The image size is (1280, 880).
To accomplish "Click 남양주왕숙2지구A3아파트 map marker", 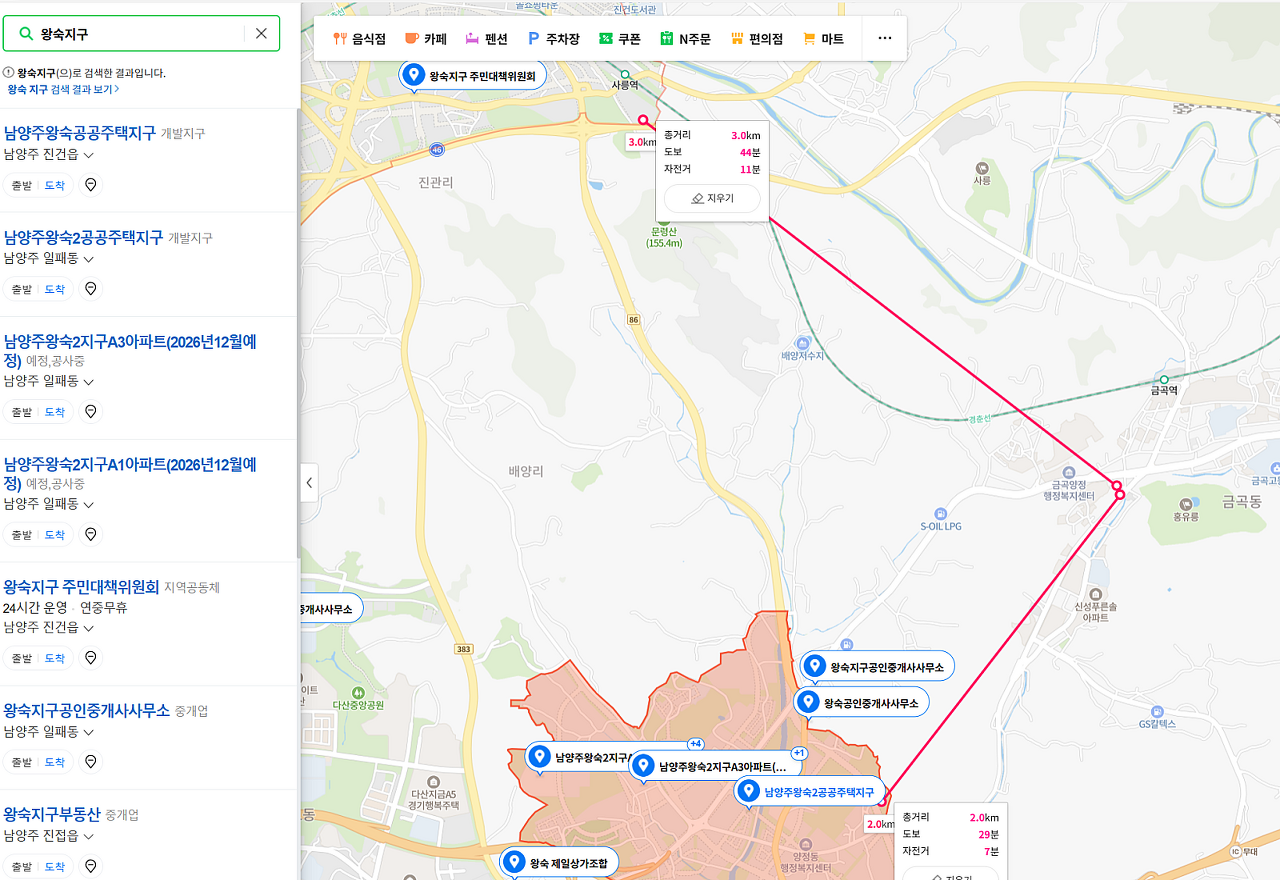I will pyautogui.click(x=714, y=767).
